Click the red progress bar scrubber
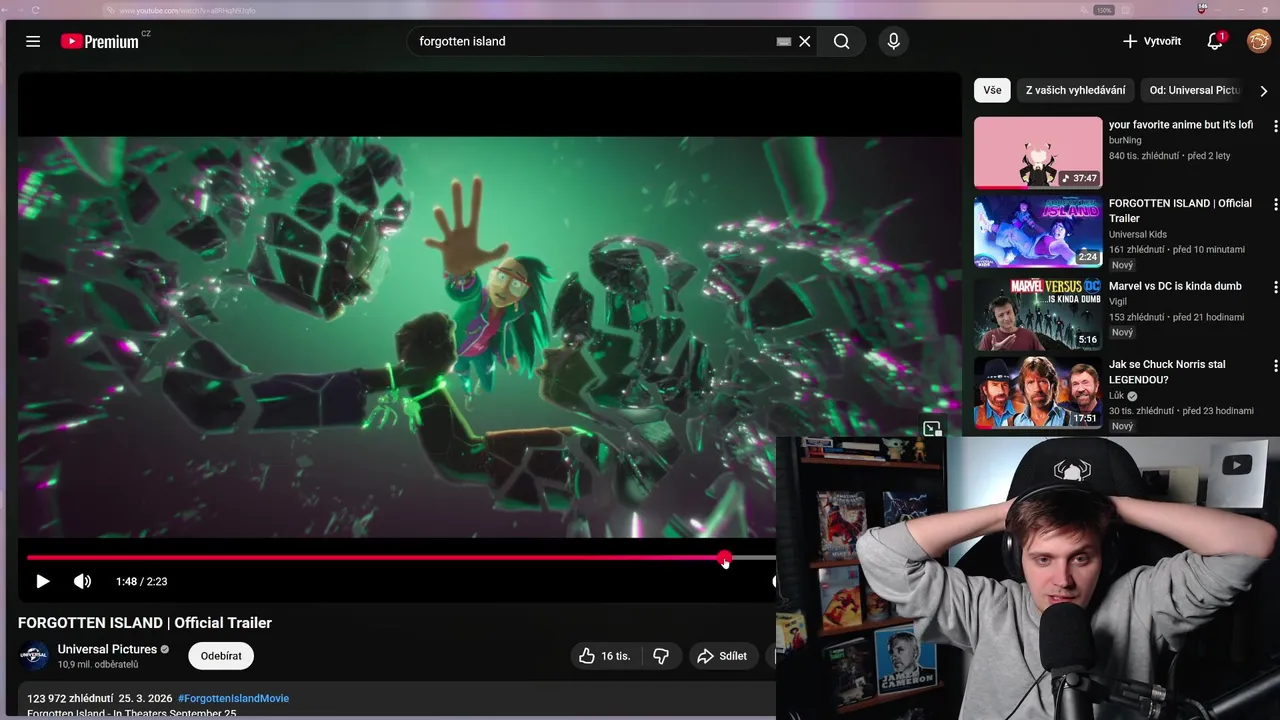Viewport: 1280px width, 720px height. pos(724,558)
